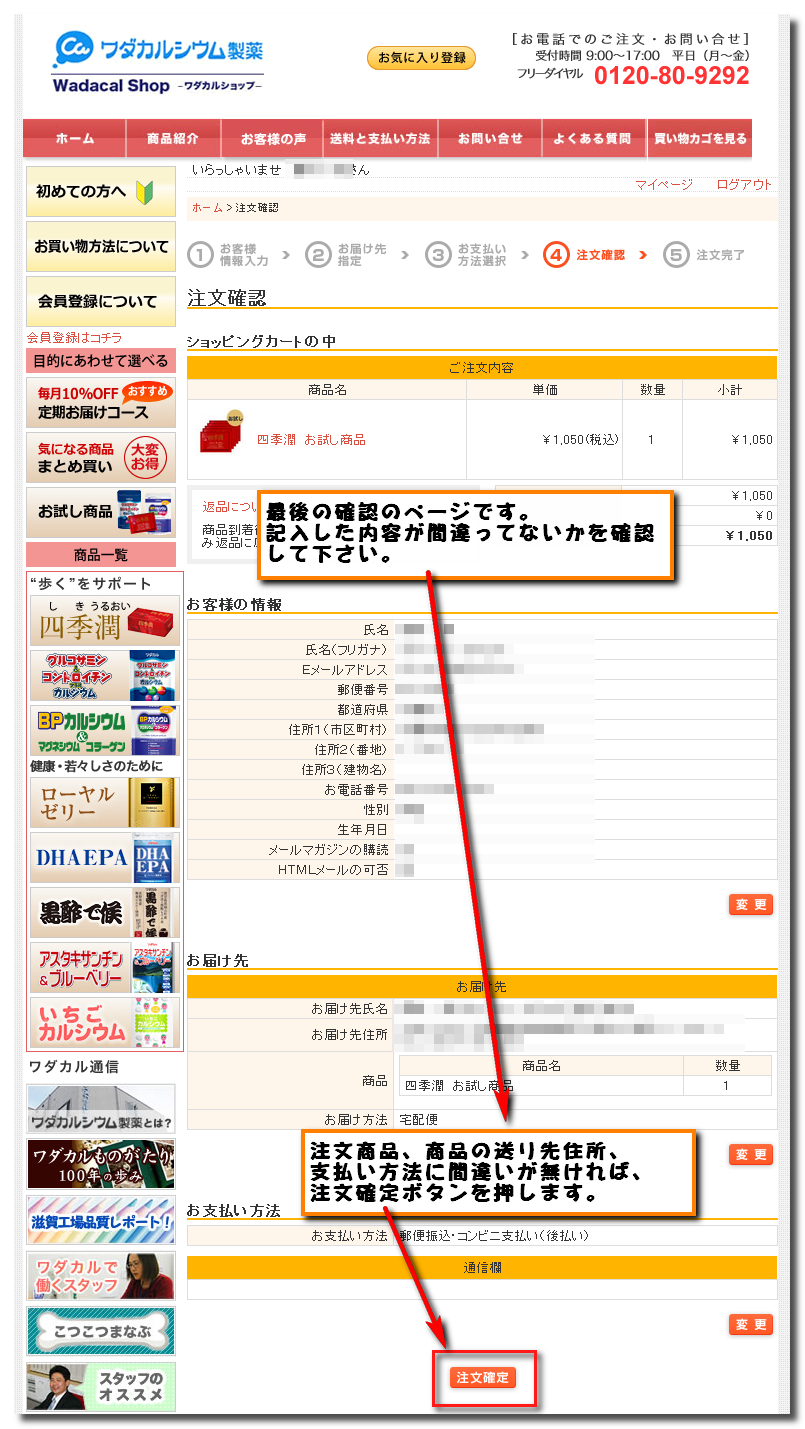Select the アスタキサンチン&ブルーベリー product banner
The image size is (805, 1429).
pyautogui.click(x=106, y=967)
